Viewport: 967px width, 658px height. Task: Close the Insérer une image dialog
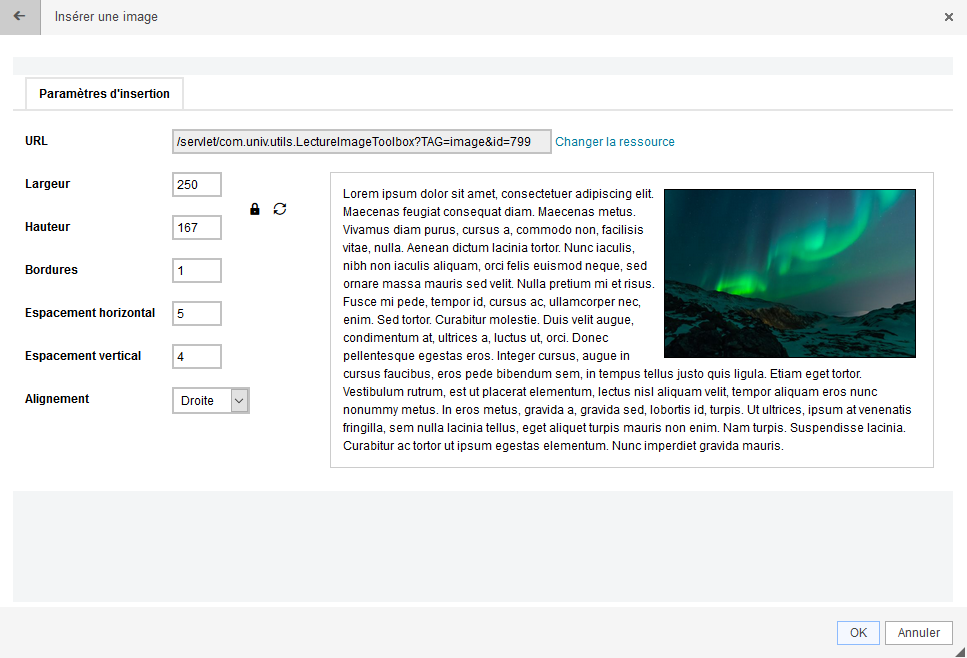(x=948, y=17)
